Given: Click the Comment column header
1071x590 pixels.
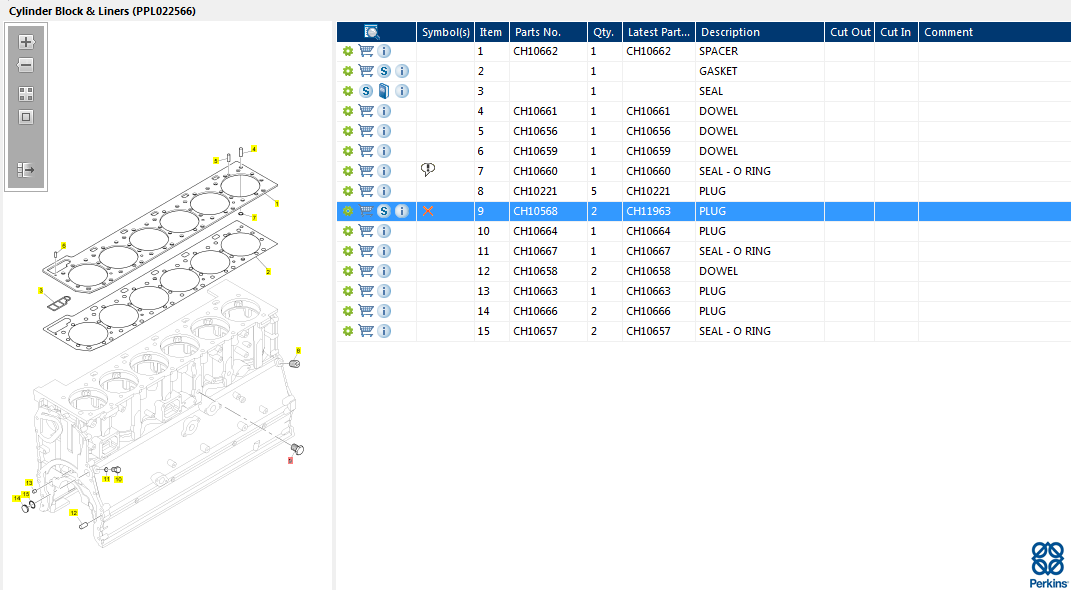Looking at the screenshot, I should pyautogui.click(x=994, y=32).
